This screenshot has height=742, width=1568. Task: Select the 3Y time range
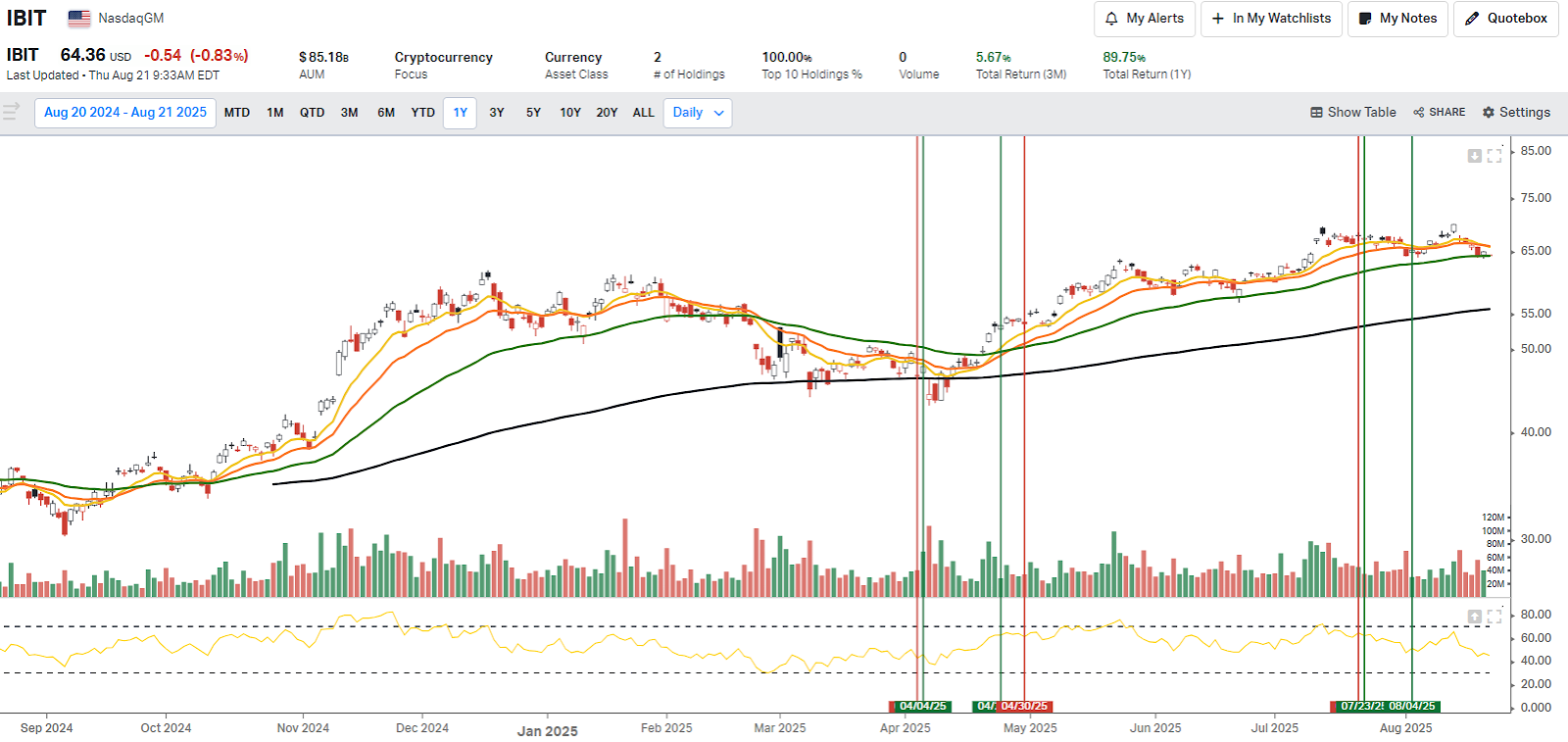497,113
